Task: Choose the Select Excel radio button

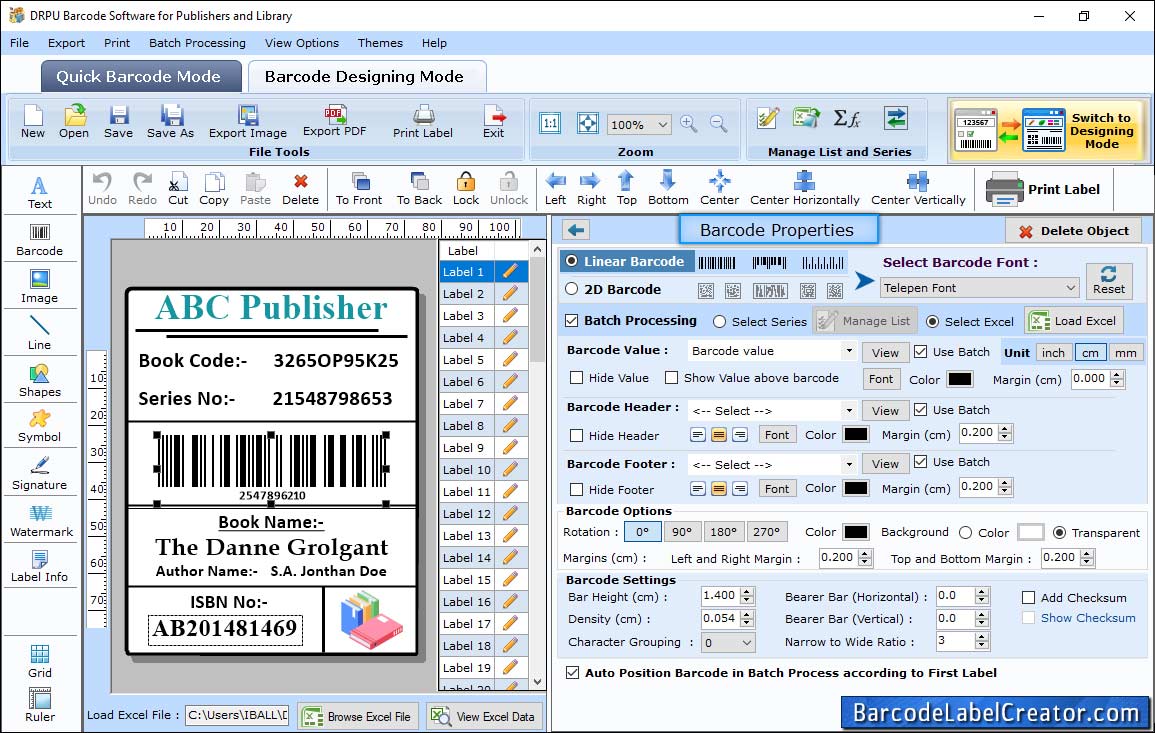Action: click(x=933, y=321)
